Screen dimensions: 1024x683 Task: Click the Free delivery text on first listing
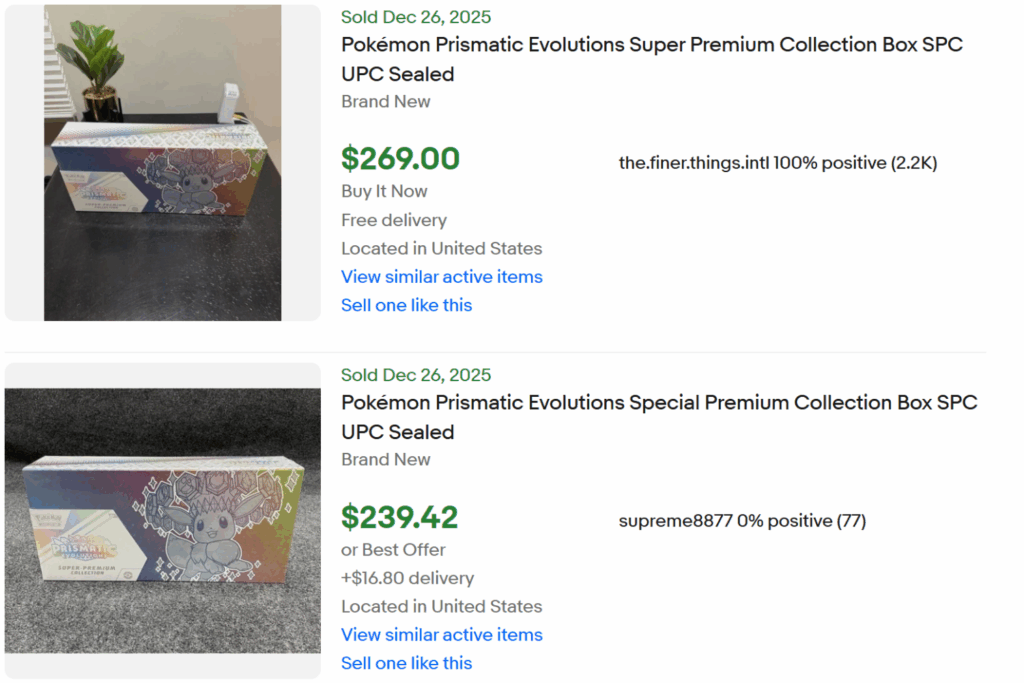(391, 220)
